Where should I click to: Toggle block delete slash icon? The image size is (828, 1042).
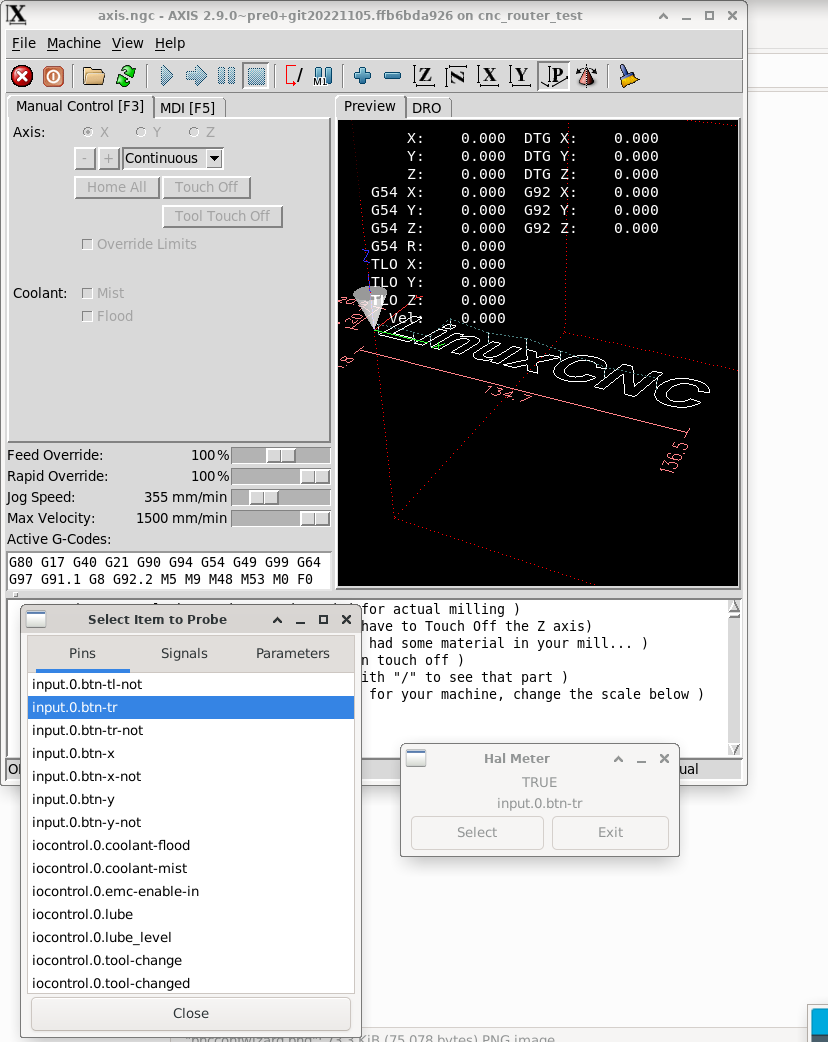tap(293, 76)
